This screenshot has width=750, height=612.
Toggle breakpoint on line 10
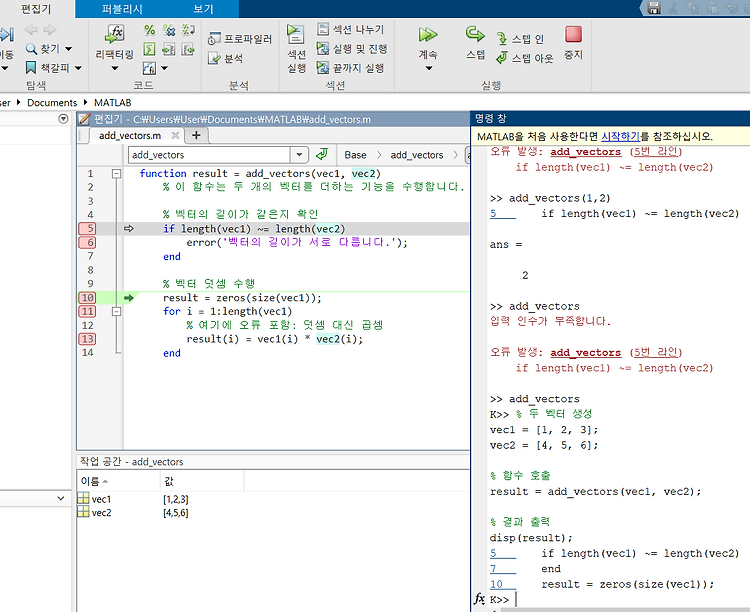[x=88, y=298]
